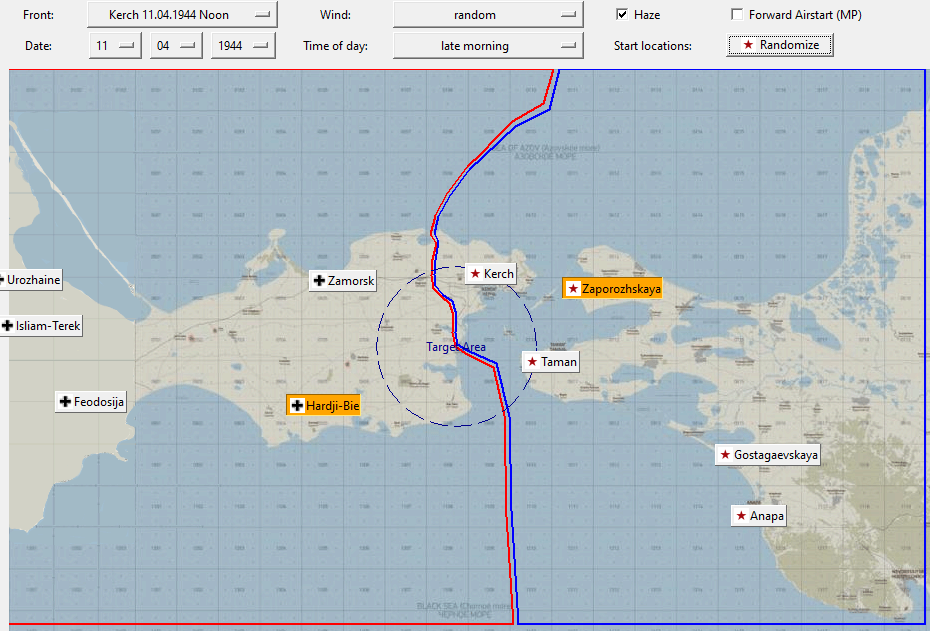Viewport: 930px width, 631px height.
Task: Select the Hardji-Bie airfield marker
Action: [x=323, y=406]
